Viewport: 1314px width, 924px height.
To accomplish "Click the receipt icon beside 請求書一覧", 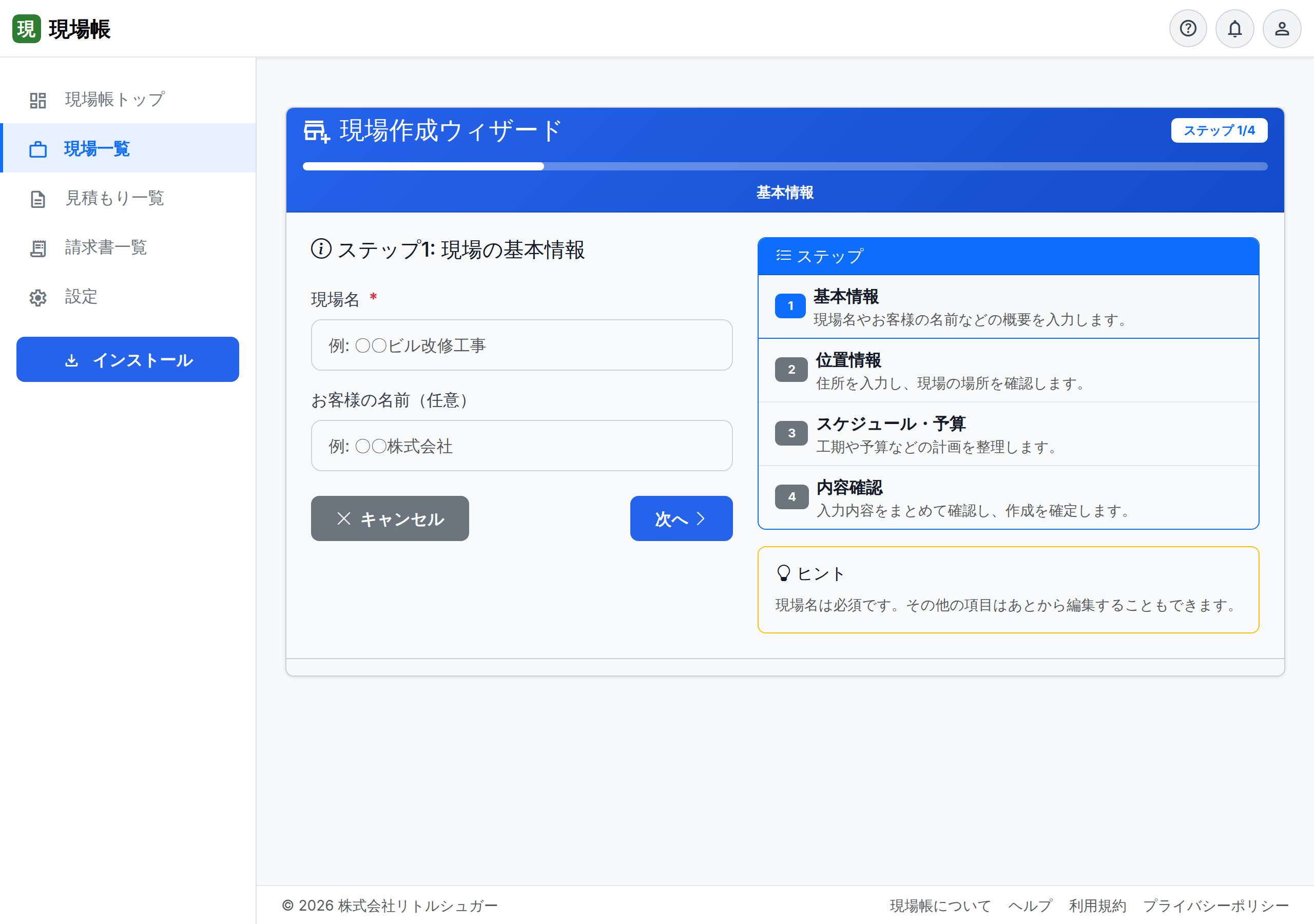I will pos(38,248).
